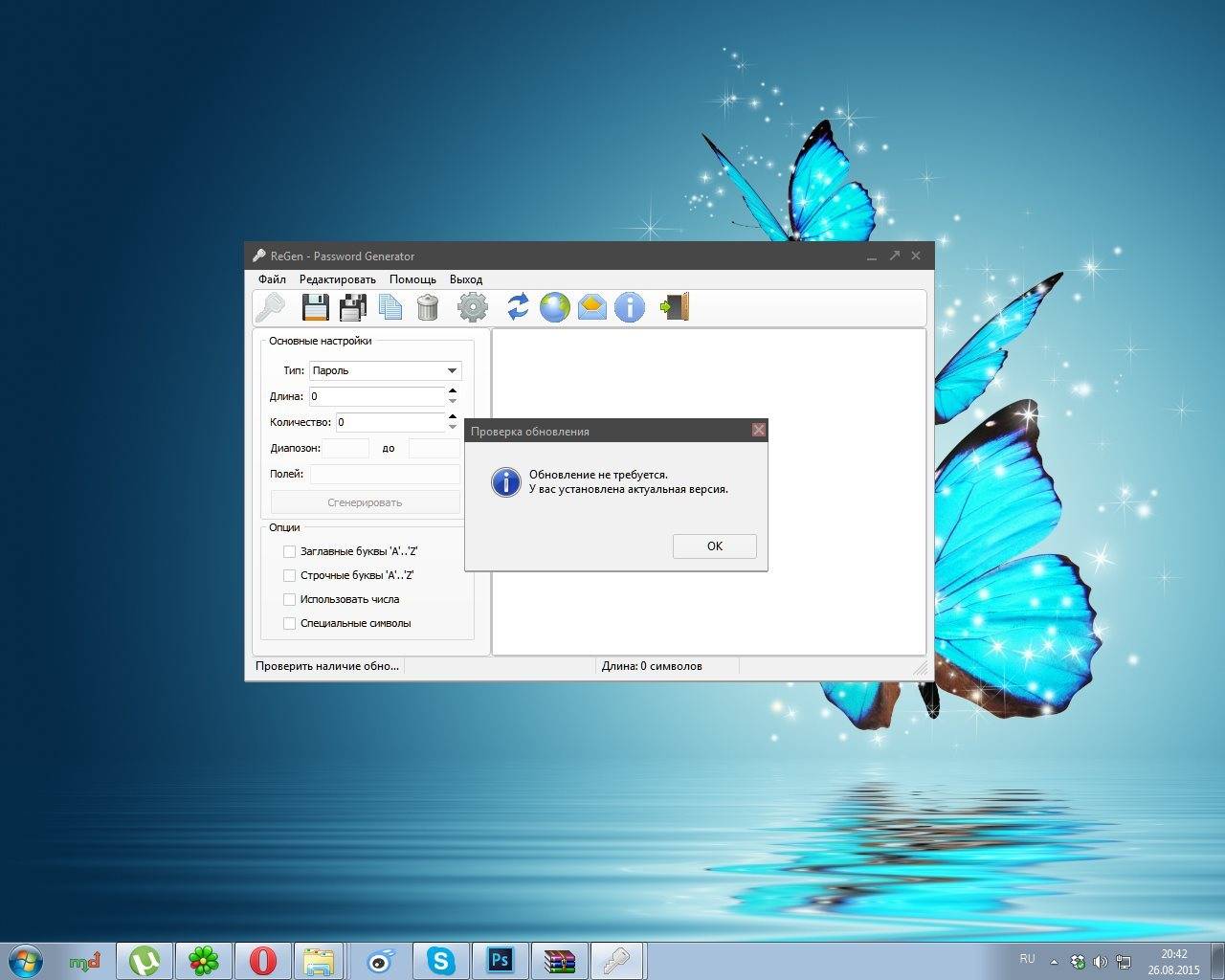This screenshot has width=1225, height=980.
Task: Close the Проверка обновления dialog
Action: [x=759, y=430]
